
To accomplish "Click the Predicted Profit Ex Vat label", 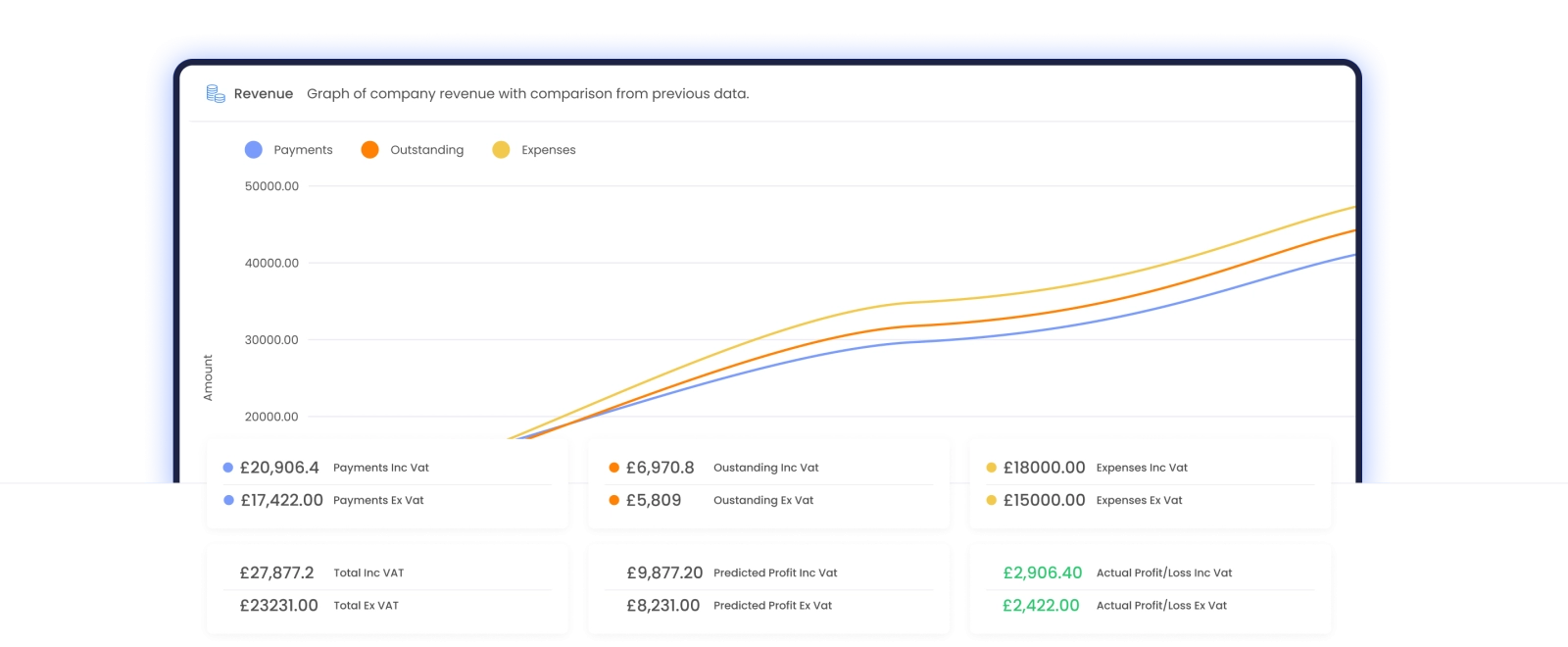I will click(x=772, y=605).
